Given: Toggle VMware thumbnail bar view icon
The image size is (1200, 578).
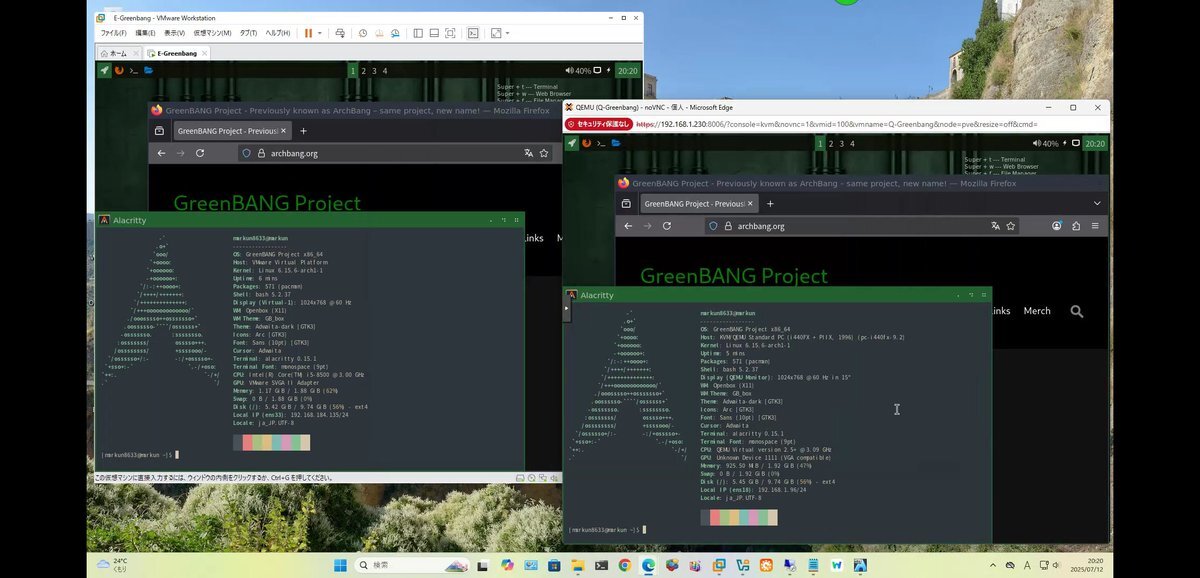Looking at the screenshot, I should [434, 33].
